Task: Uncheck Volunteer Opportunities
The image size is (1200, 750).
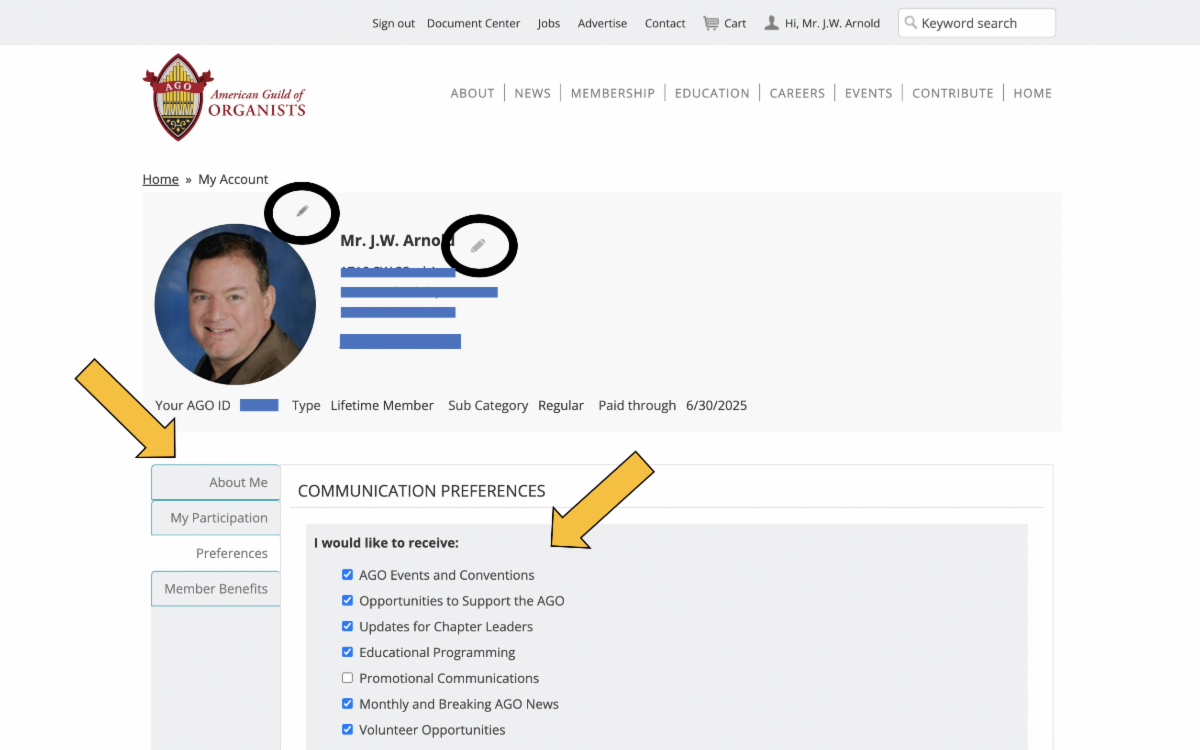Action: click(x=347, y=730)
